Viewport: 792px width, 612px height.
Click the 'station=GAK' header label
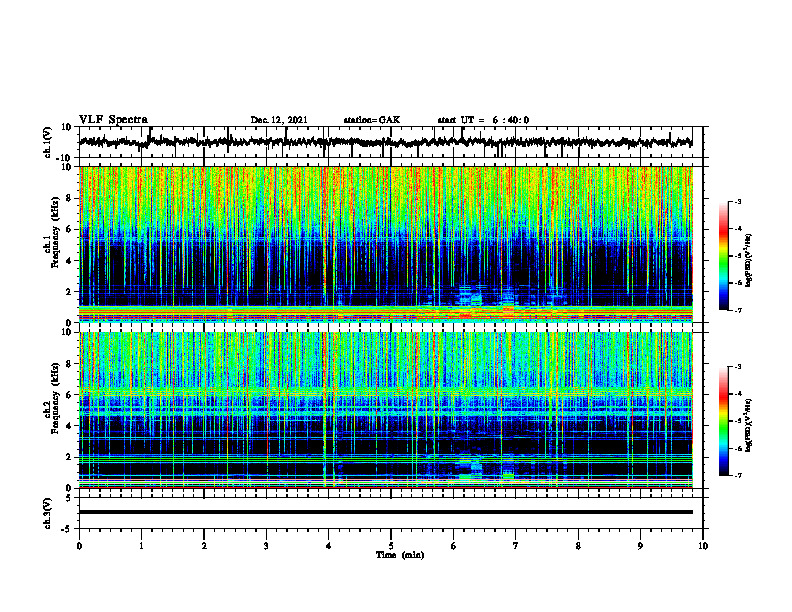372,120
